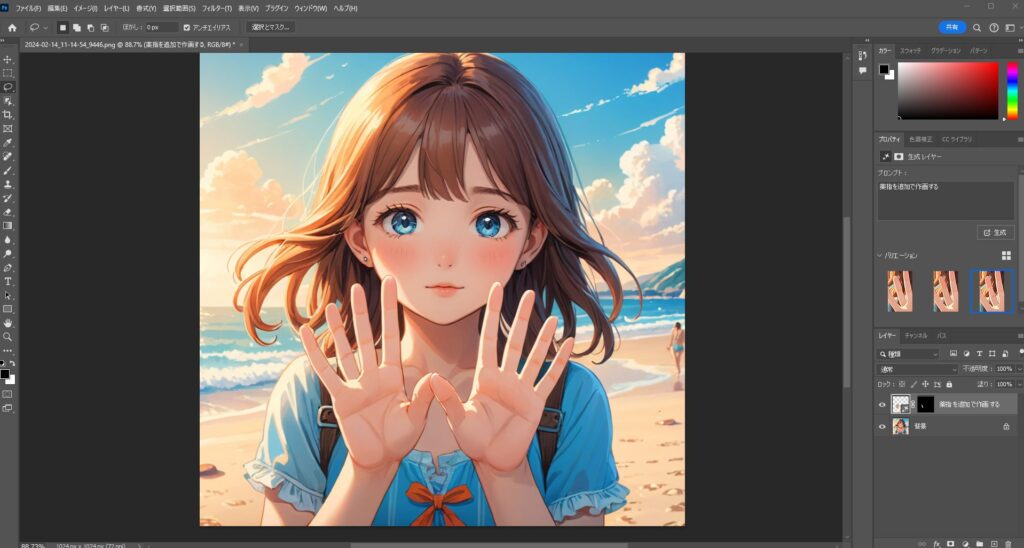The height and width of the screenshot is (548, 1024).
Task: Select the Frame tool
Action: click(x=8, y=129)
